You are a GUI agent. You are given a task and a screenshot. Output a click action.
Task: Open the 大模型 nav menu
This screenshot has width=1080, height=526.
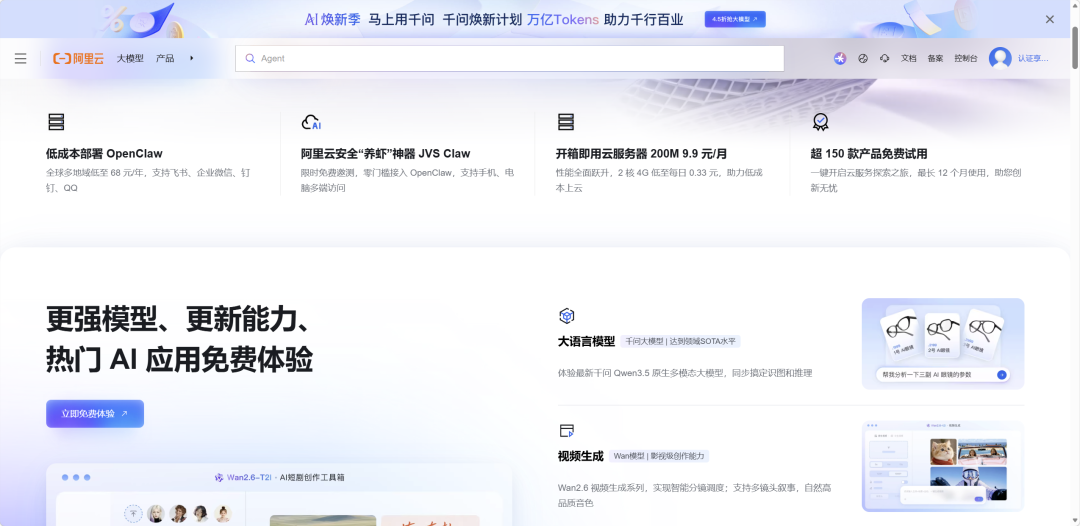130,59
